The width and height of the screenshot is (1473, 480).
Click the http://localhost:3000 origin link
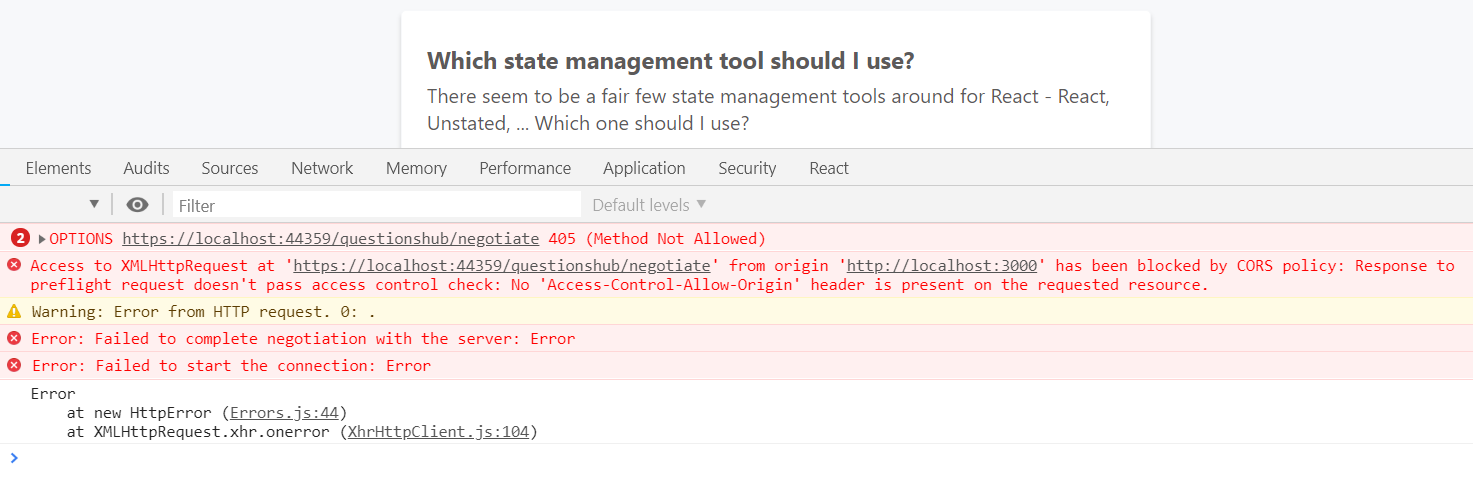941,265
